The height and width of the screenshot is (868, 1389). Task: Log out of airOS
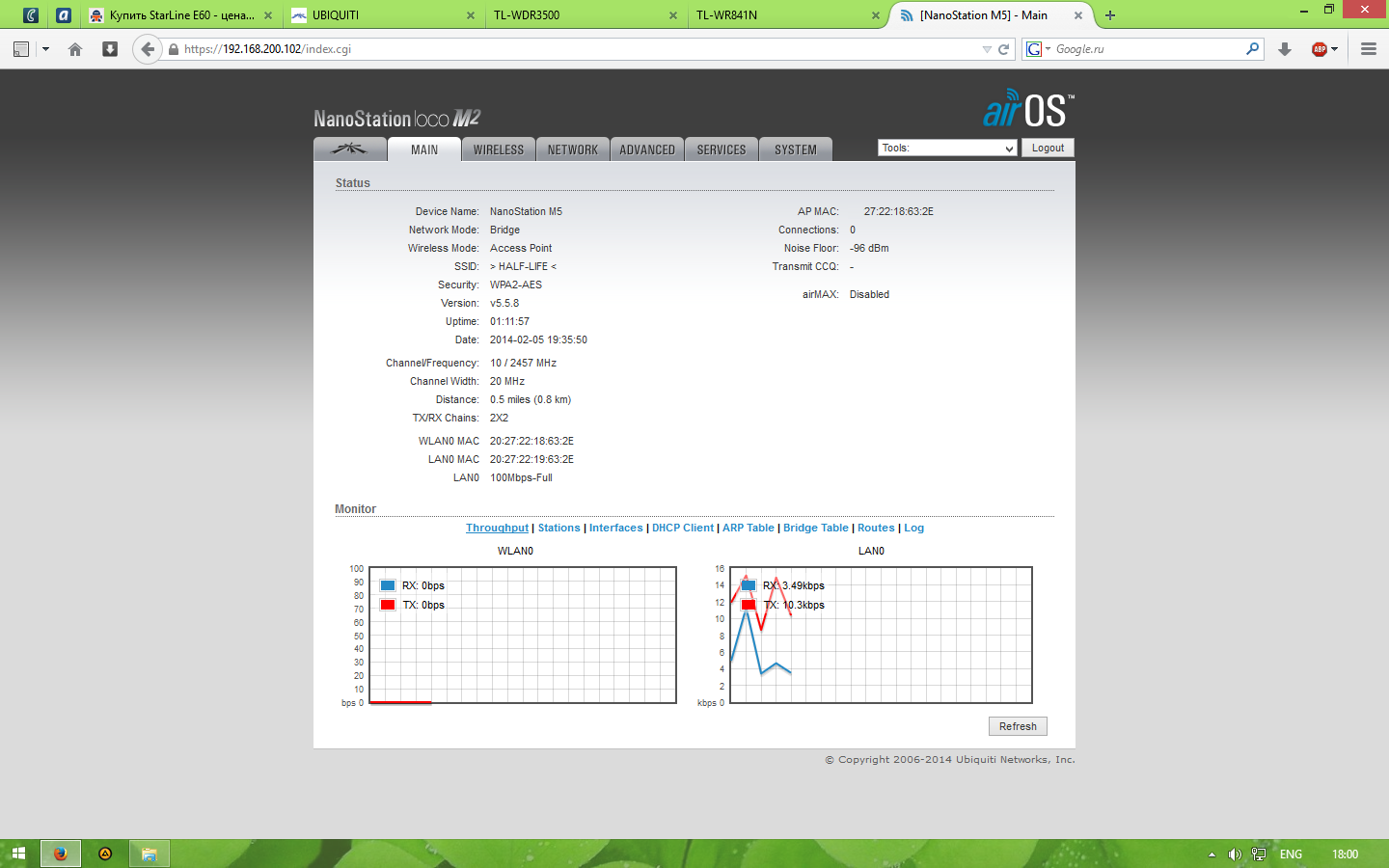1048,148
